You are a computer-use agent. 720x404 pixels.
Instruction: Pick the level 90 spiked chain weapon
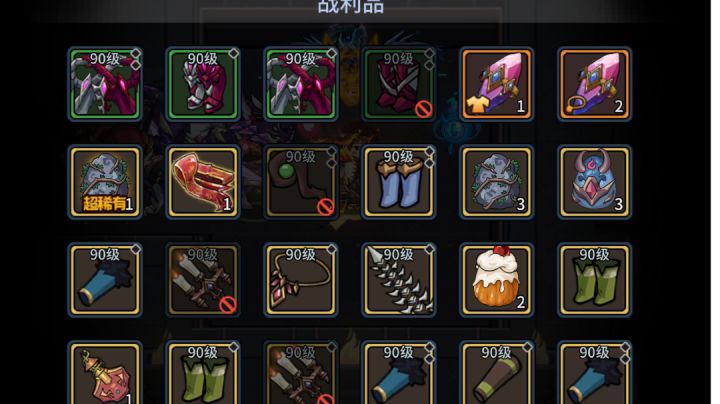(399, 280)
